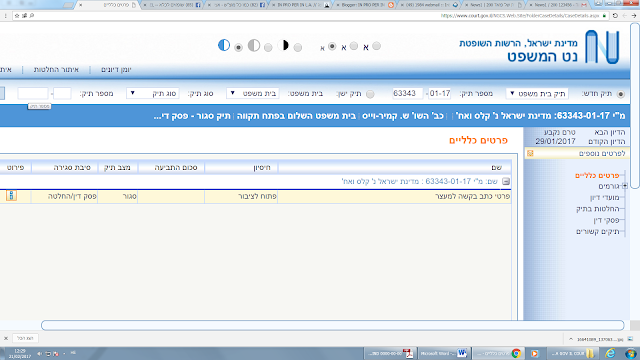The height and width of the screenshot is (360, 640).
Task: Close the active פרטים כלליים tab
Action: tap(80, 5)
